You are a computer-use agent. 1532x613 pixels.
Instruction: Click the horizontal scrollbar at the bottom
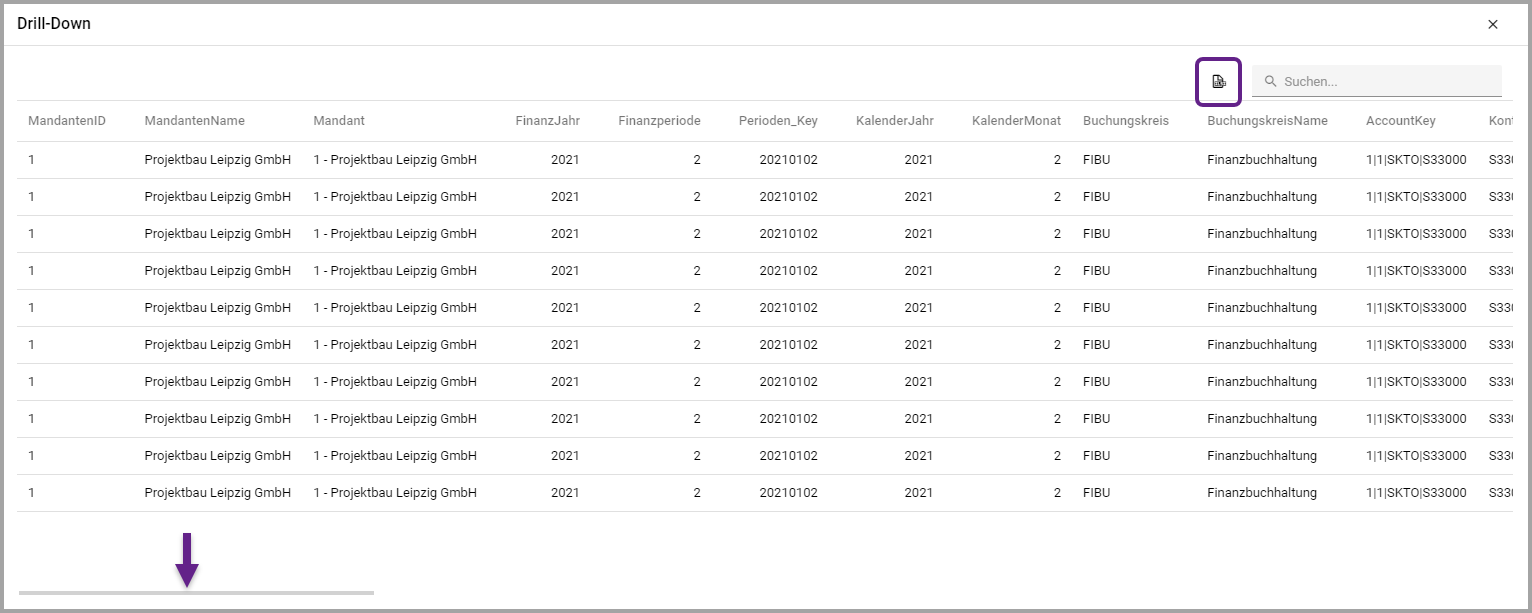(x=196, y=593)
